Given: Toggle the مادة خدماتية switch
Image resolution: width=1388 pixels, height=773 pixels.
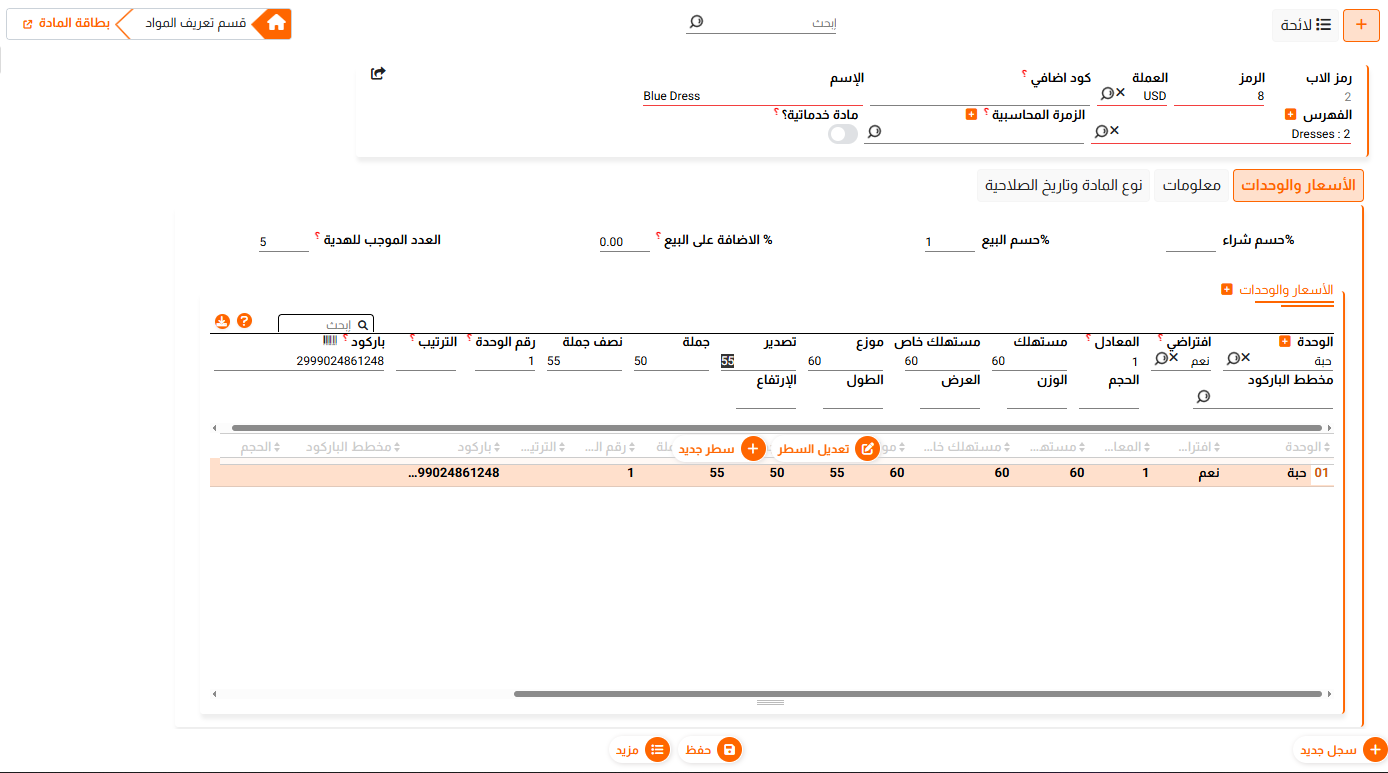Looking at the screenshot, I should (843, 134).
